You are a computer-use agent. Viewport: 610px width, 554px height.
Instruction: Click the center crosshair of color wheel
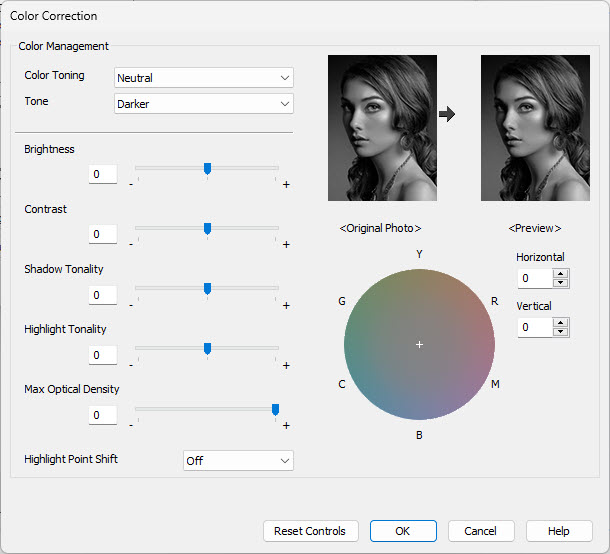tap(419, 344)
